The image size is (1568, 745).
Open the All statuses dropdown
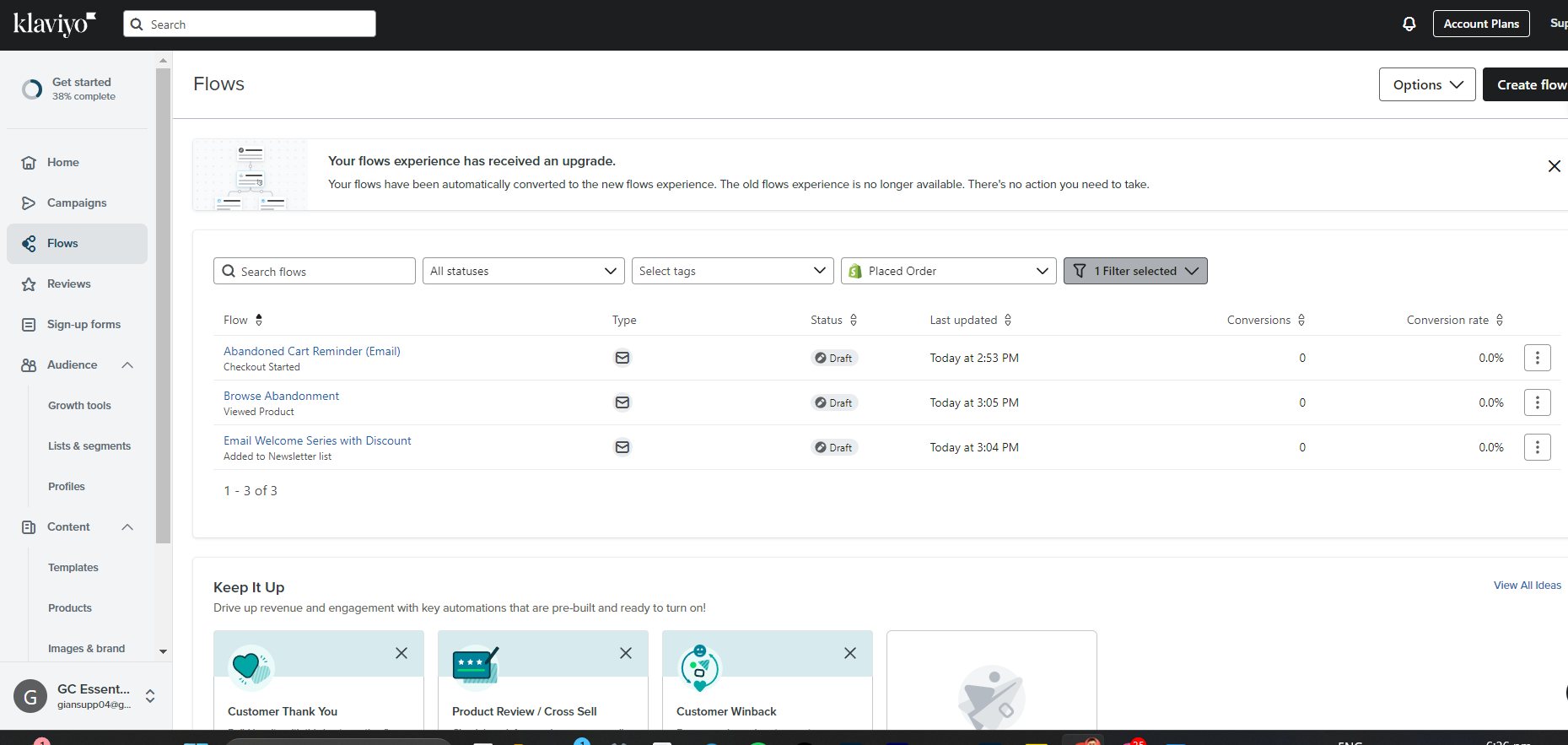coord(524,271)
